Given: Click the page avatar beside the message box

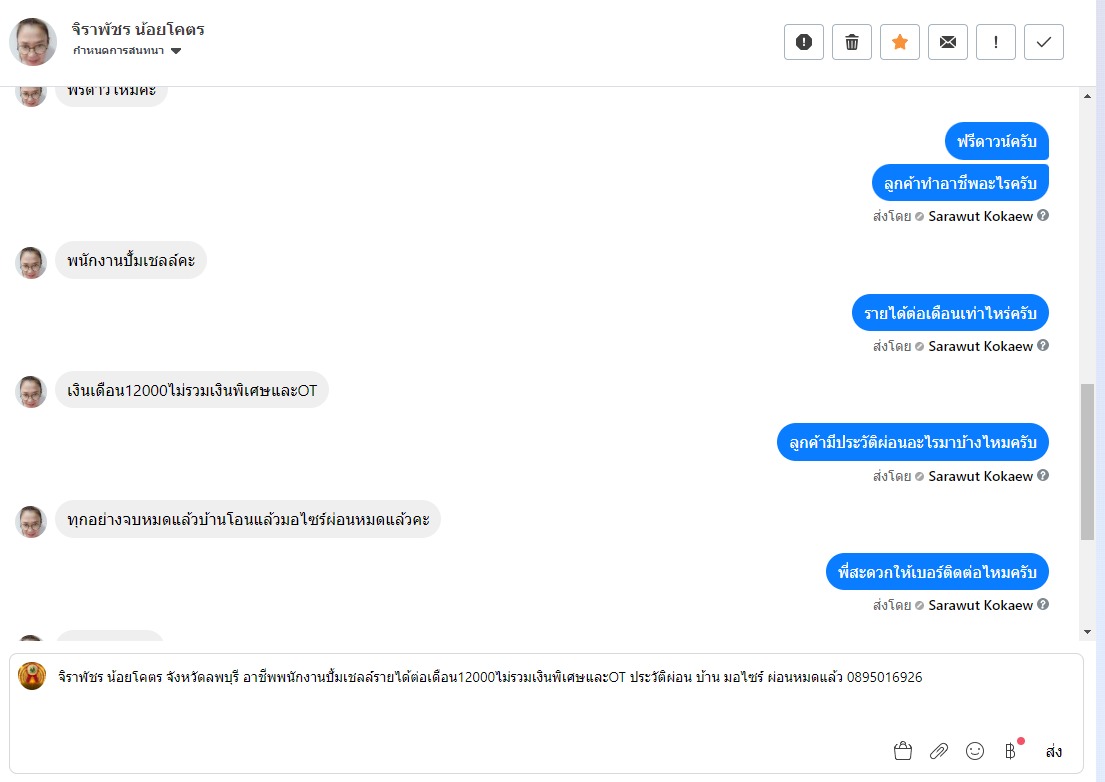Looking at the screenshot, I should [32, 677].
